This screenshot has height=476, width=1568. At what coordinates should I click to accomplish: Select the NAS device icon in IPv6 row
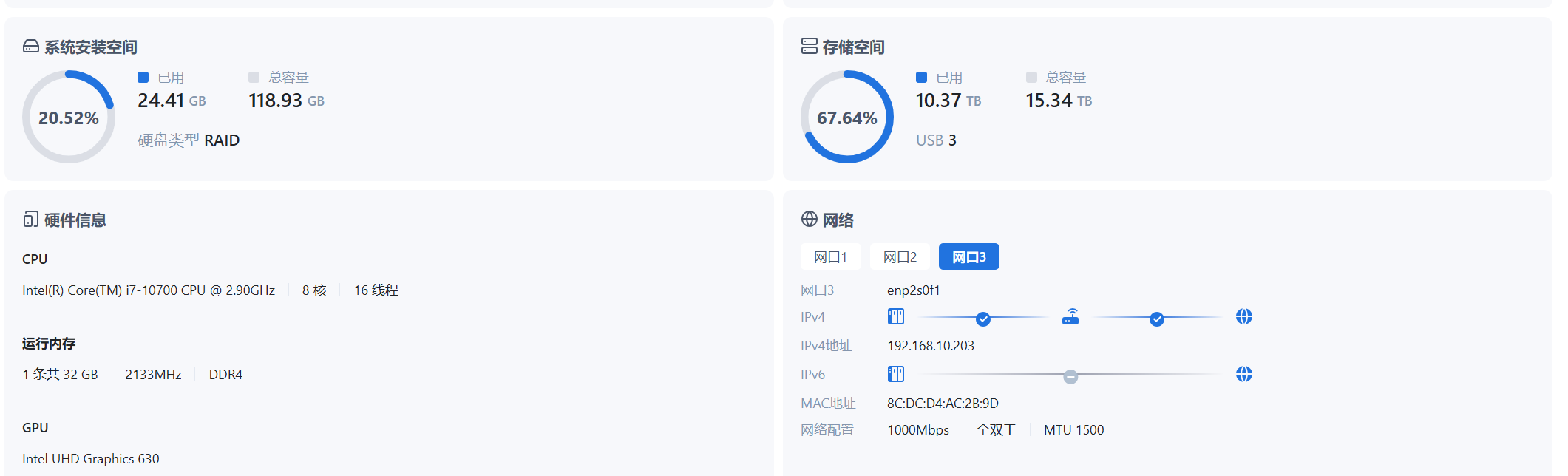pyautogui.click(x=895, y=375)
